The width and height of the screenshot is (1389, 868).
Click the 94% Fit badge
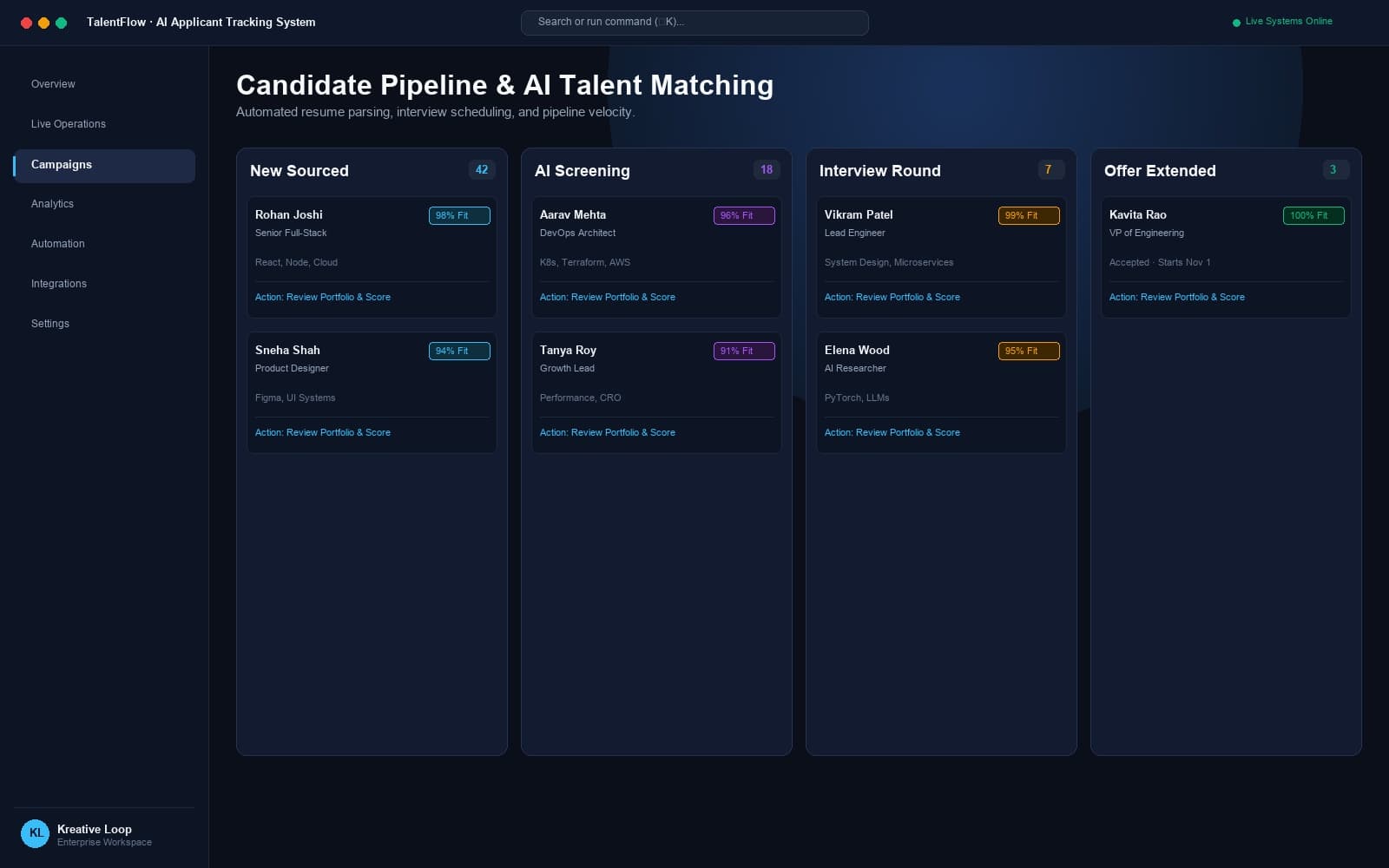(459, 351)
